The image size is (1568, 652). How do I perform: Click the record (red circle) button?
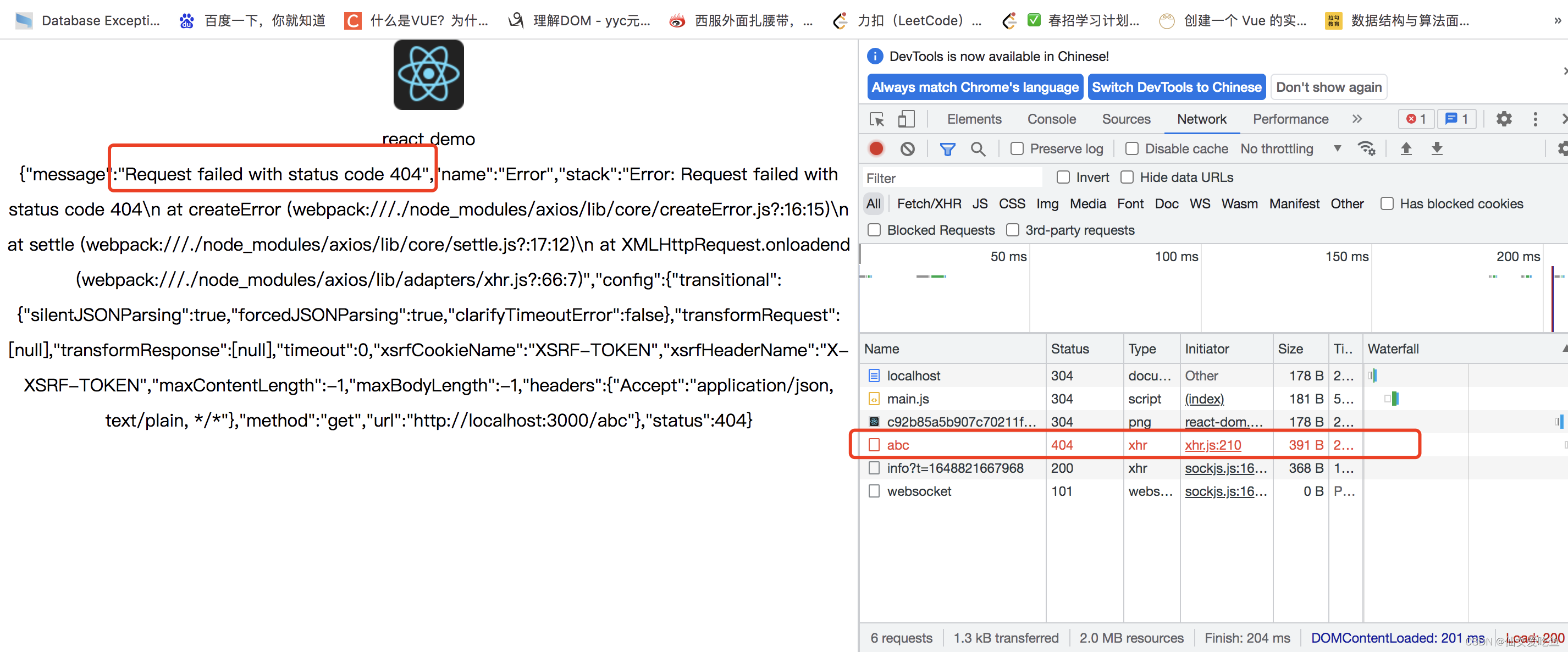pos(877,150)
